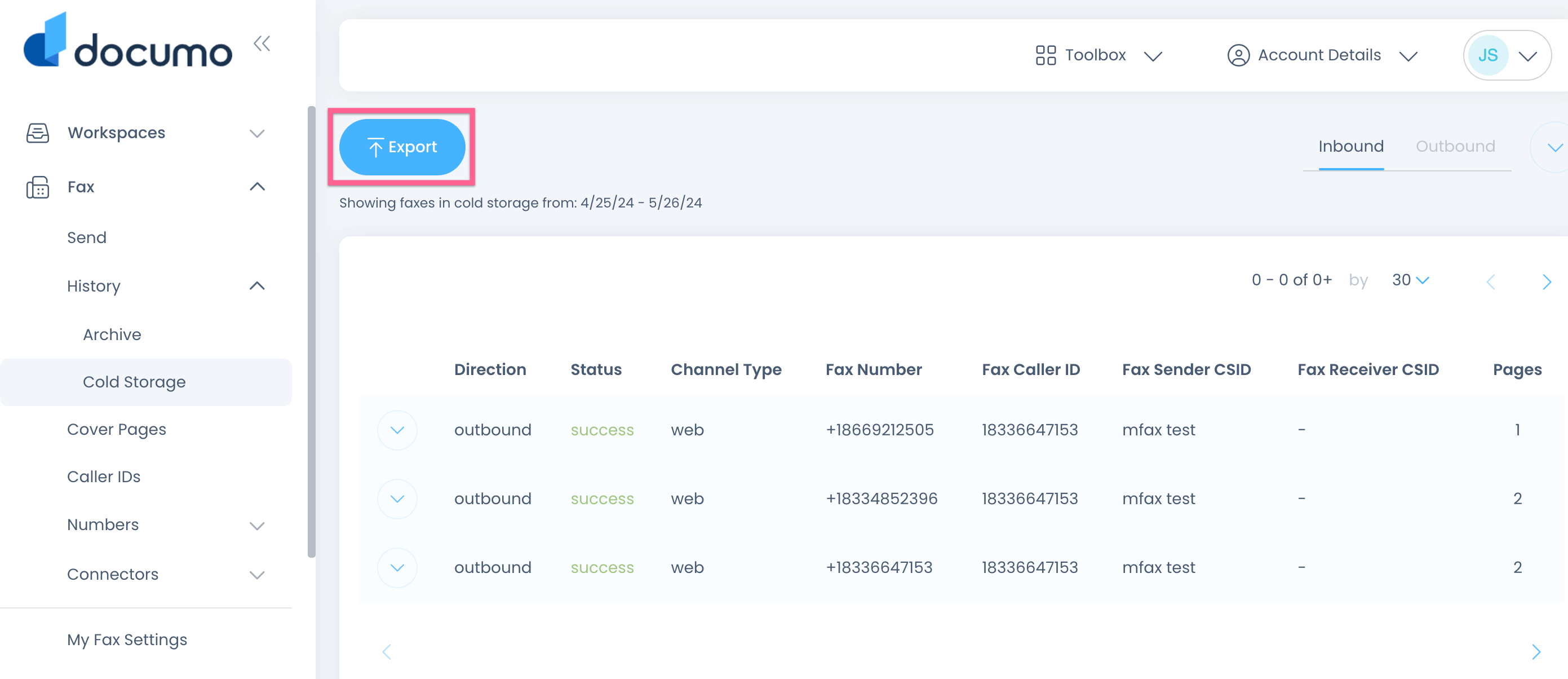This screenshot has width=1568, height=679.
Task: Click the Export button
Action: [402, 147]
